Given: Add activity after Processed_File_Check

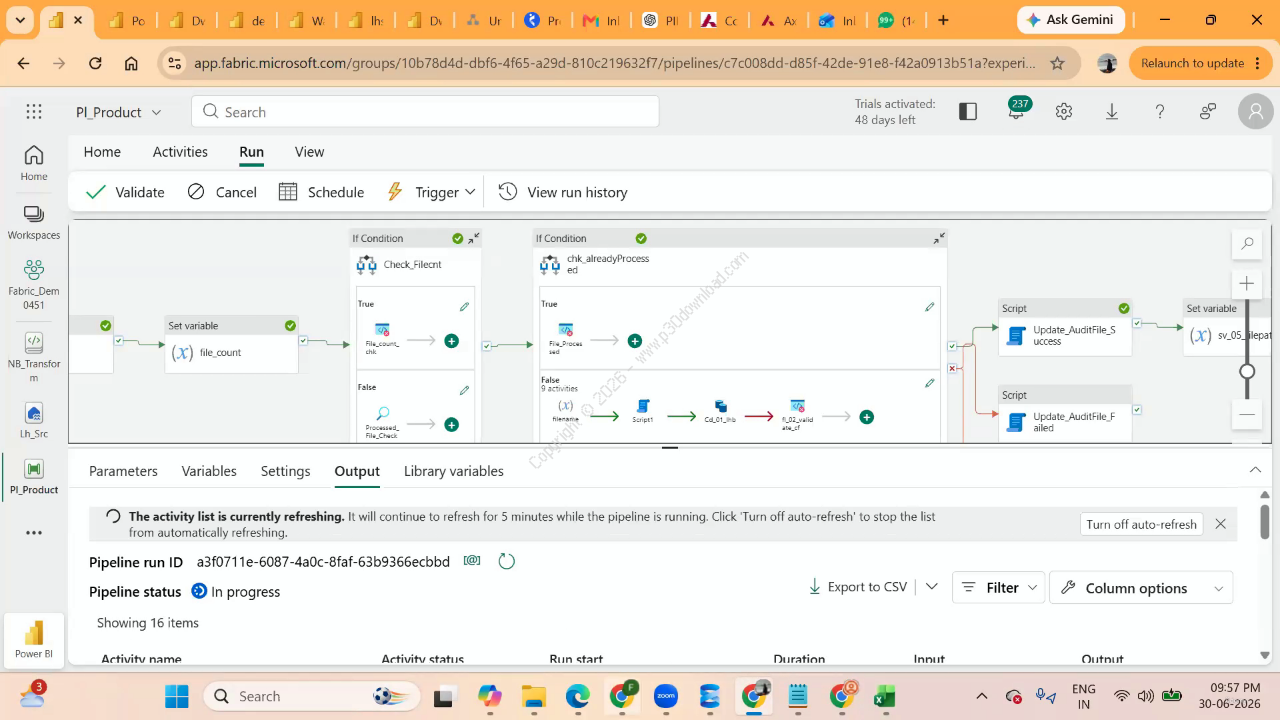Looking at the screenshot, I should (x=451, y=424).
